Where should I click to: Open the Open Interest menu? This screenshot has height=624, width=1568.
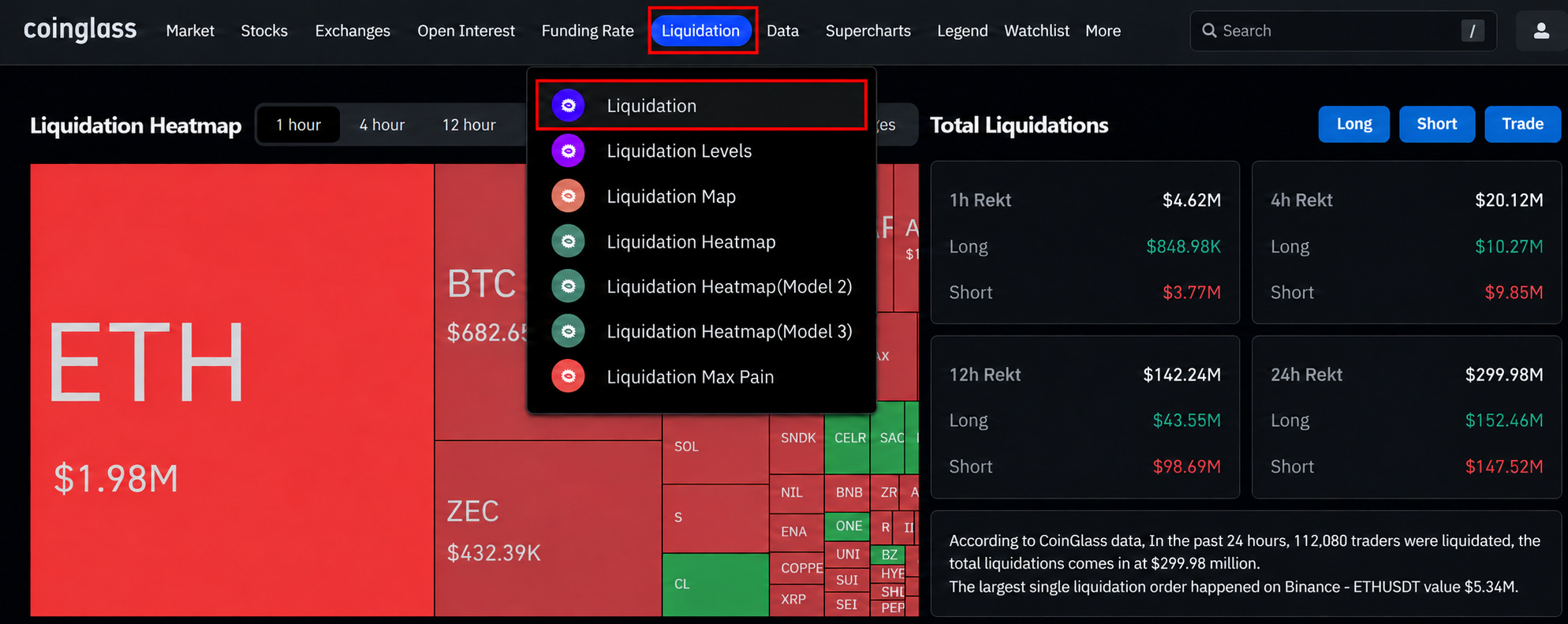466,31
